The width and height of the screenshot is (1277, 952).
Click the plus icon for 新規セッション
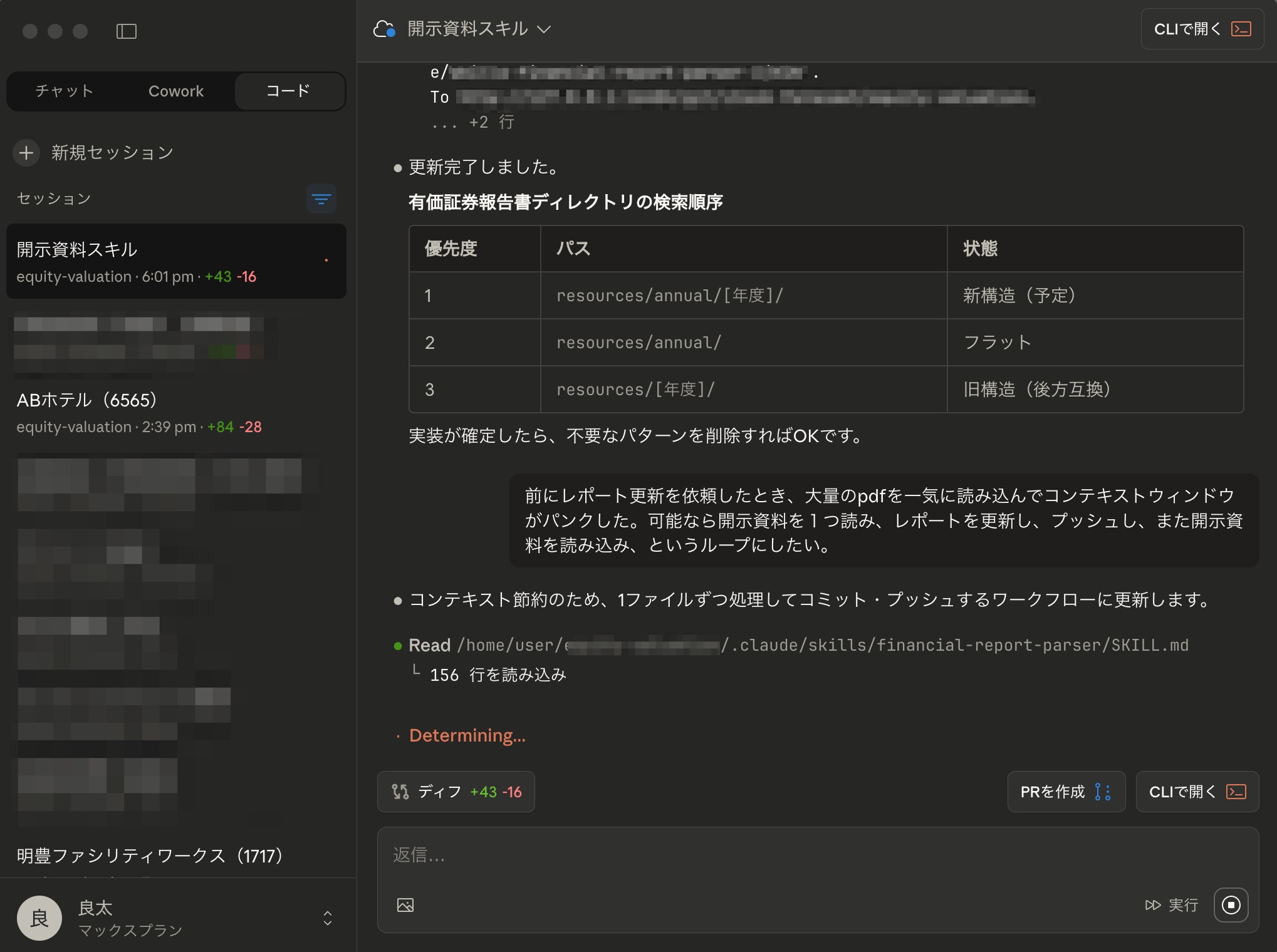(26, 153)
